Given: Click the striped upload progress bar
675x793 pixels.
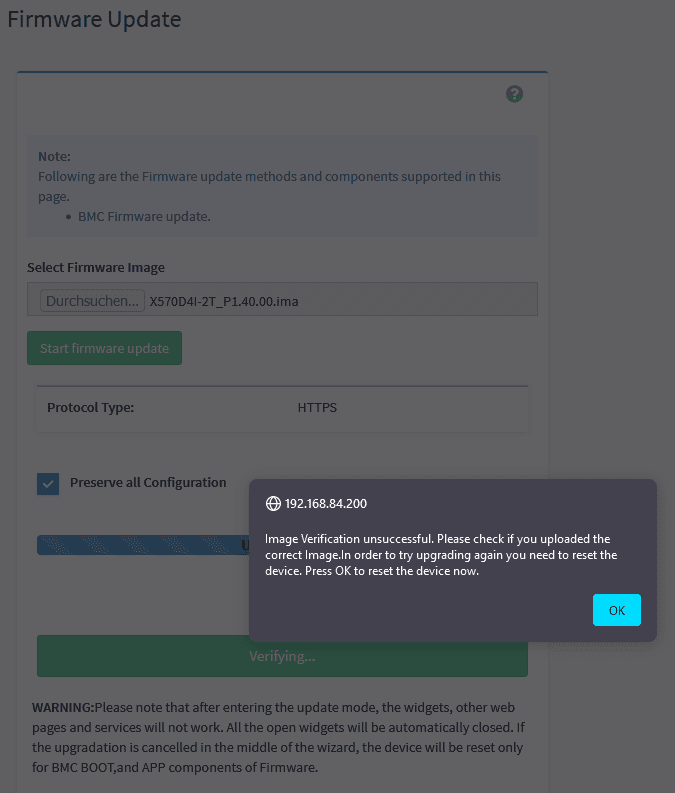Looking at the screenshot, I should point(140,545).
